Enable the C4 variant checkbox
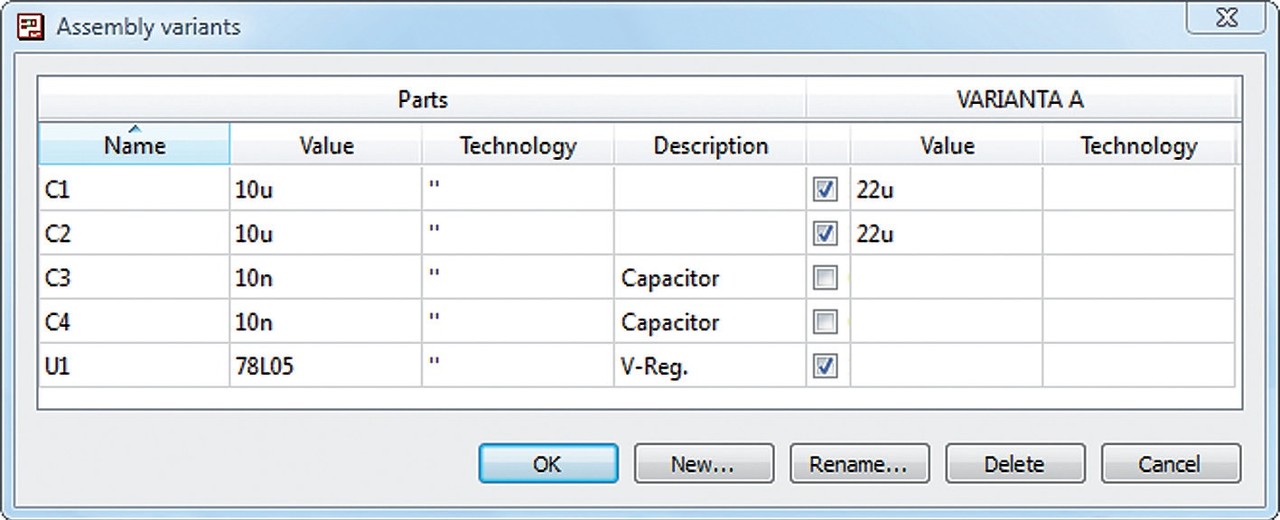 click(825, 322)
